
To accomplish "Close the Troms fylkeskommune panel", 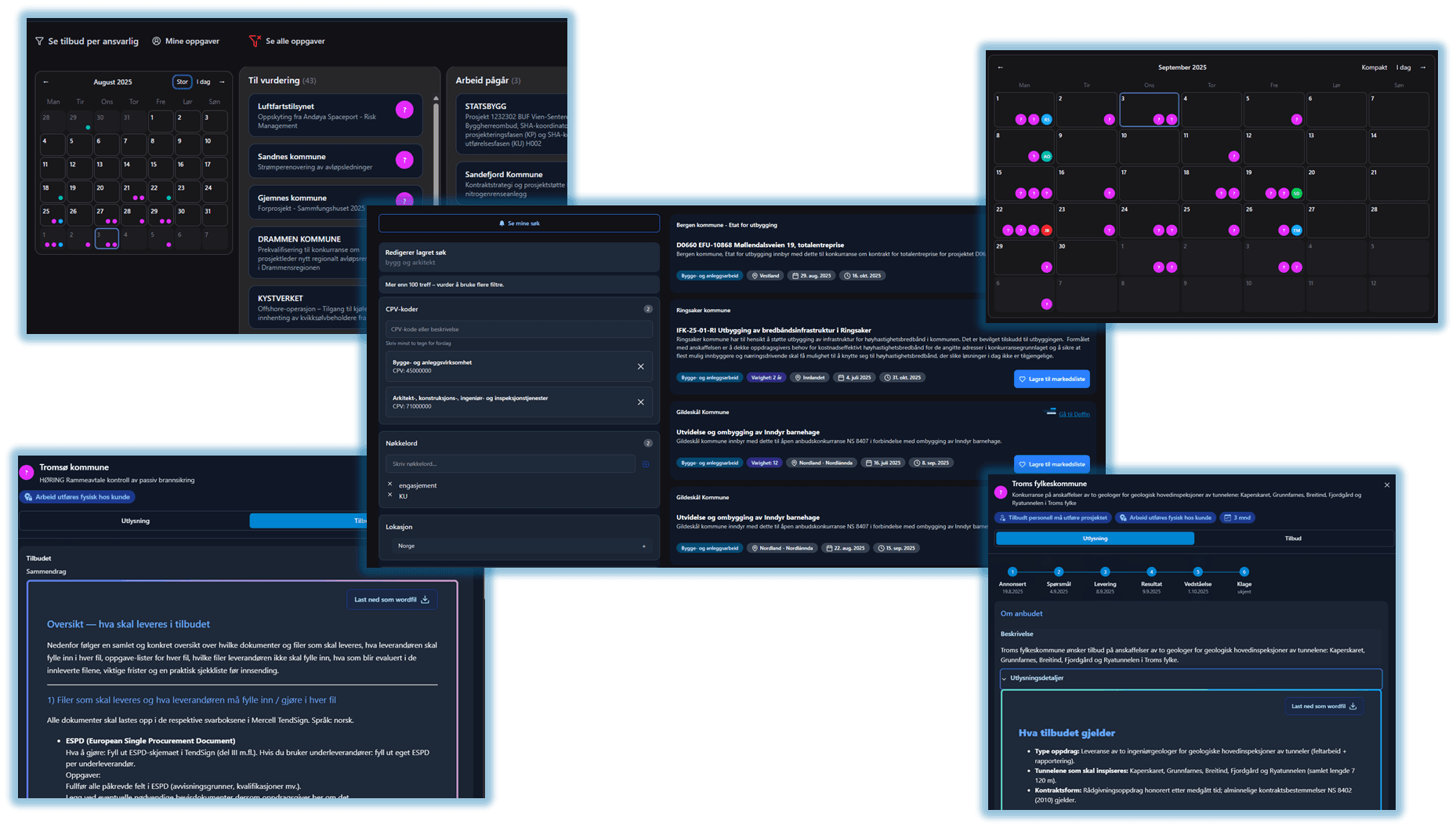I will 1387,485.
